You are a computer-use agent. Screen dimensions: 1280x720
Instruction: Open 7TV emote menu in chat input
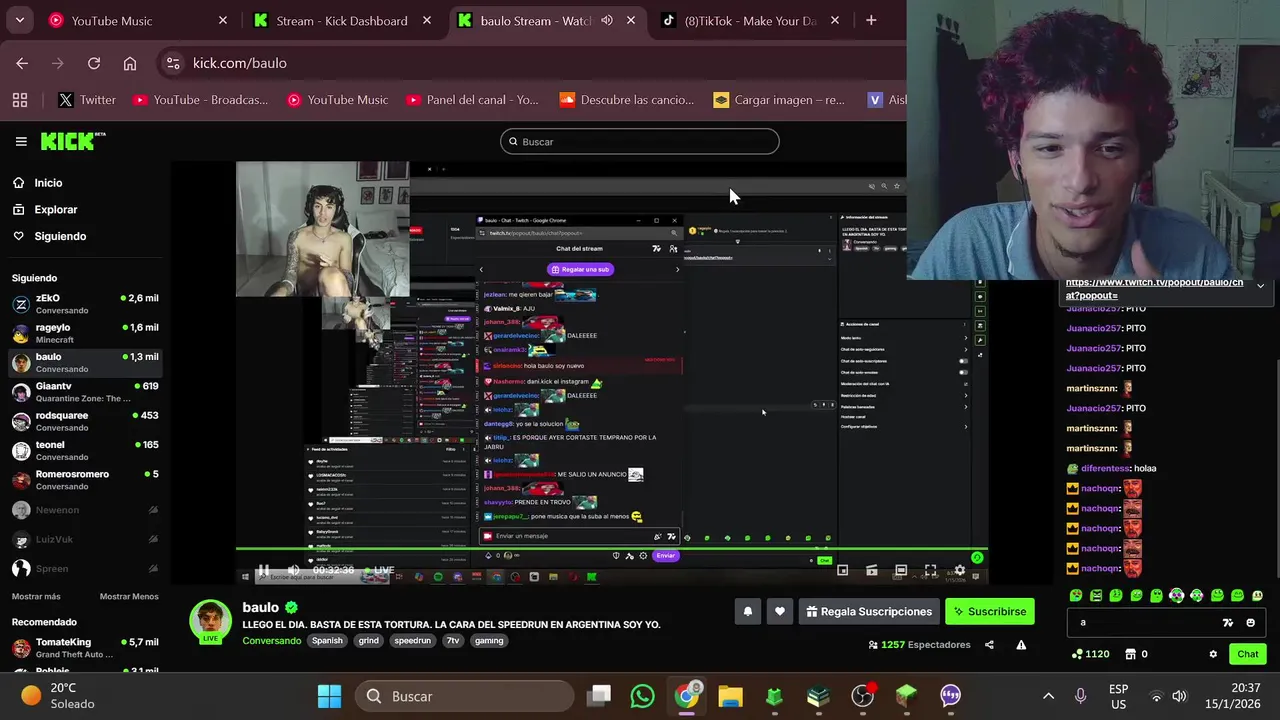pos(1228,622)
